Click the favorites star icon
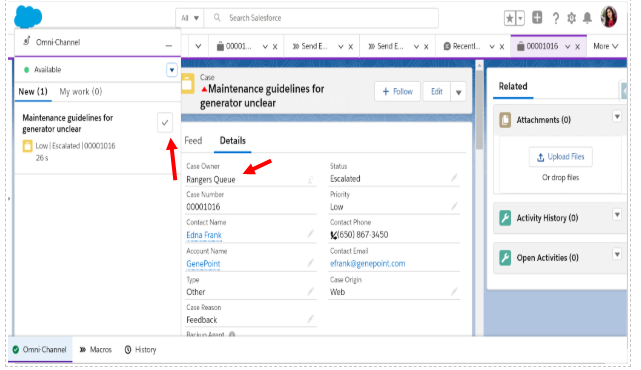641x370 pixels. [x=510, y=18]
